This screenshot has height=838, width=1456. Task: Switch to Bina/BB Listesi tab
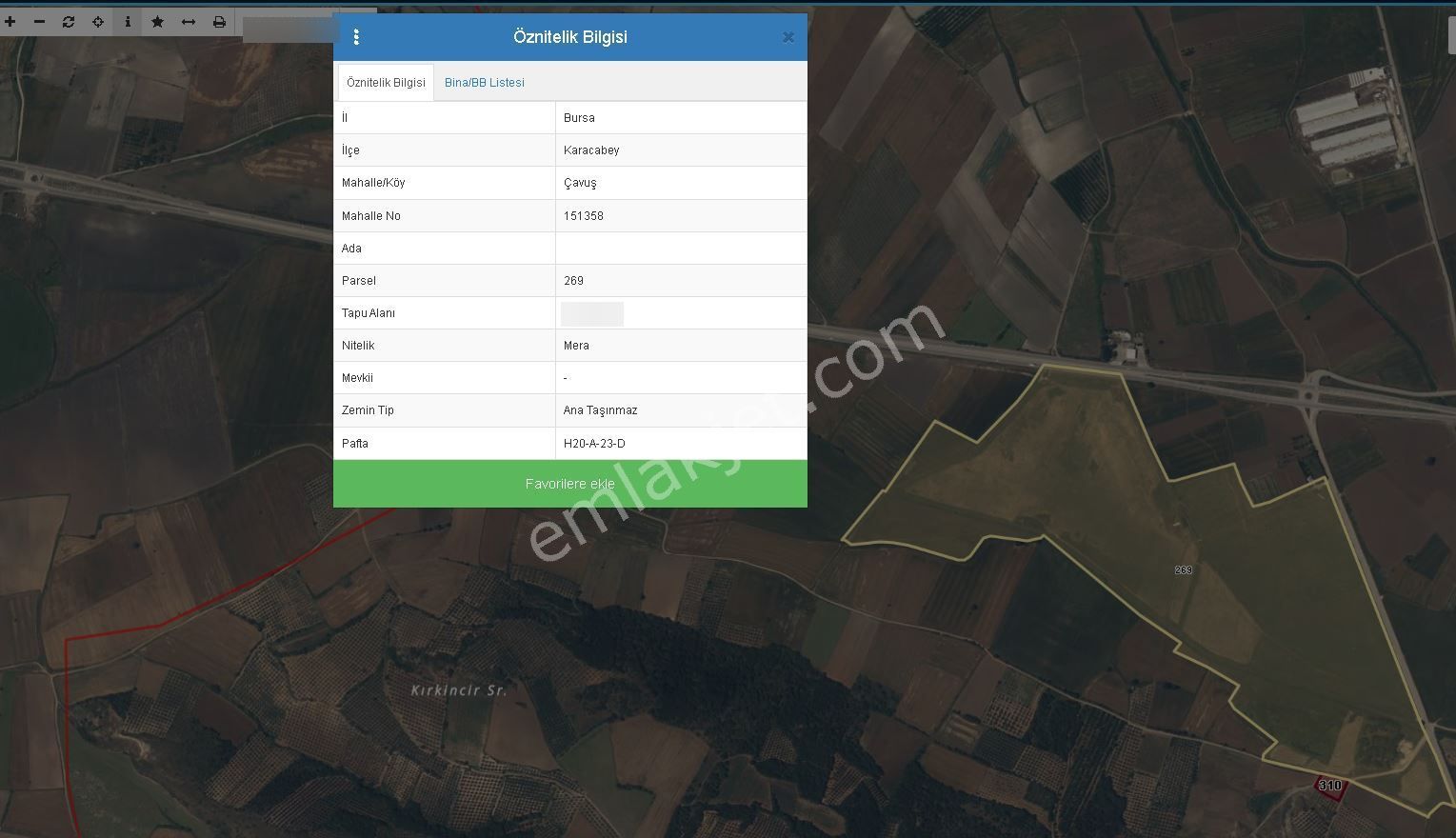click(x=485, y=83)
